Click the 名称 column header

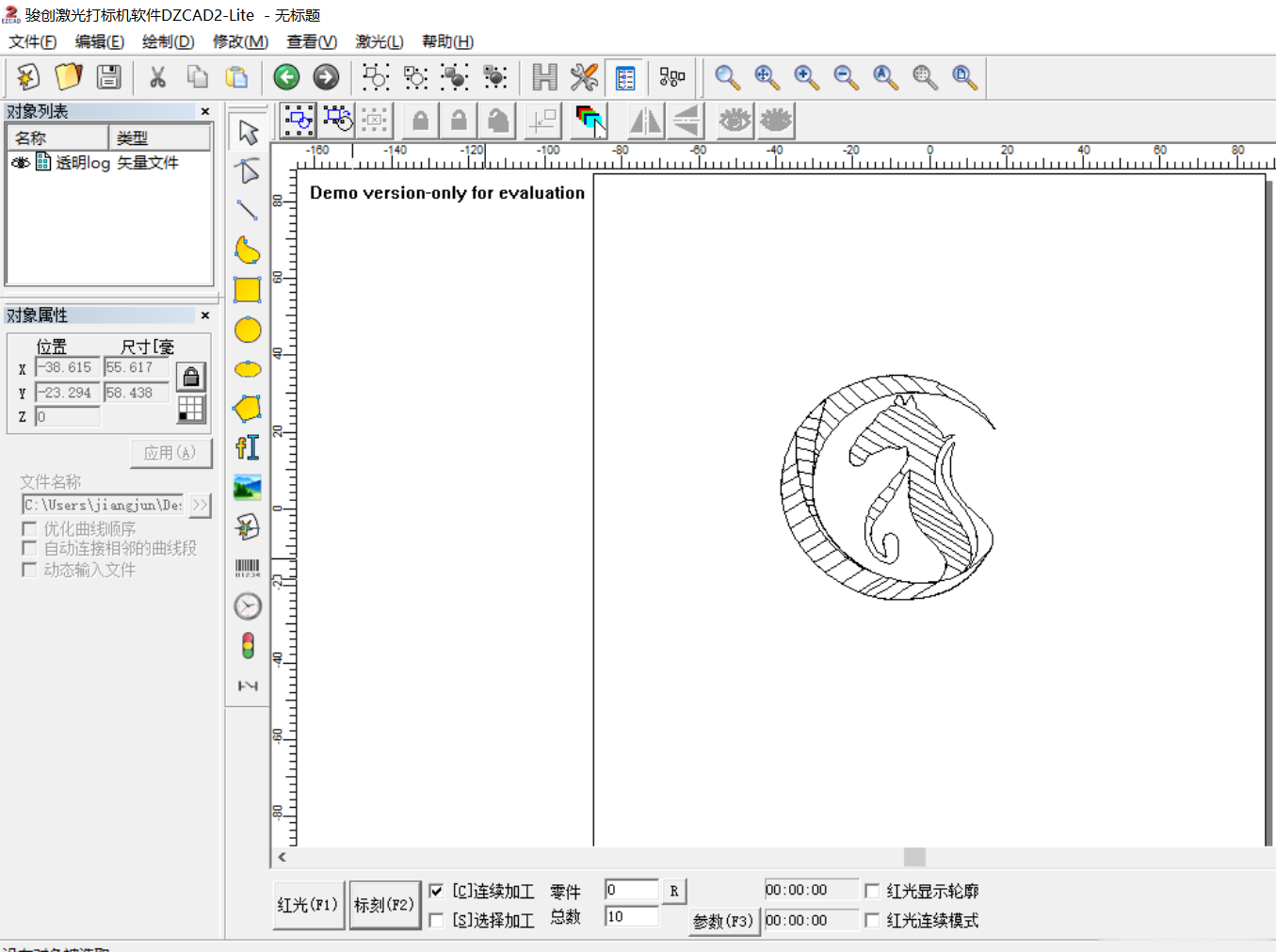(57, 137)
